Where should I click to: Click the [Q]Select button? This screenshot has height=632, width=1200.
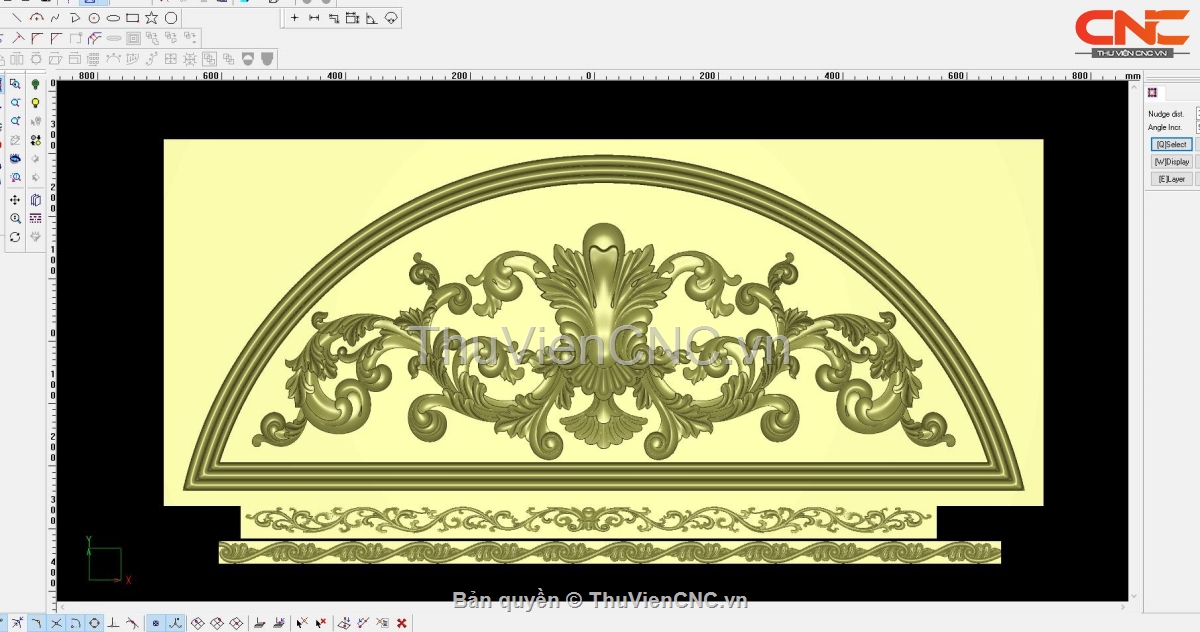point(1171,145)
